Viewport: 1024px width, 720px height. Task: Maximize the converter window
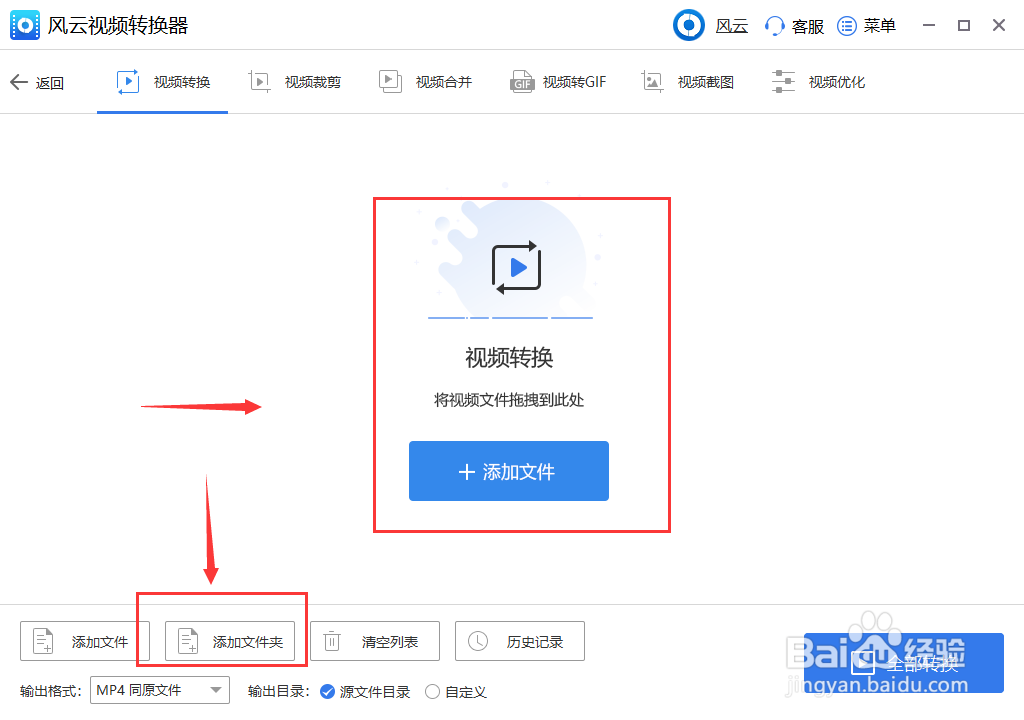pyautogui.click(x=964, y=25)
